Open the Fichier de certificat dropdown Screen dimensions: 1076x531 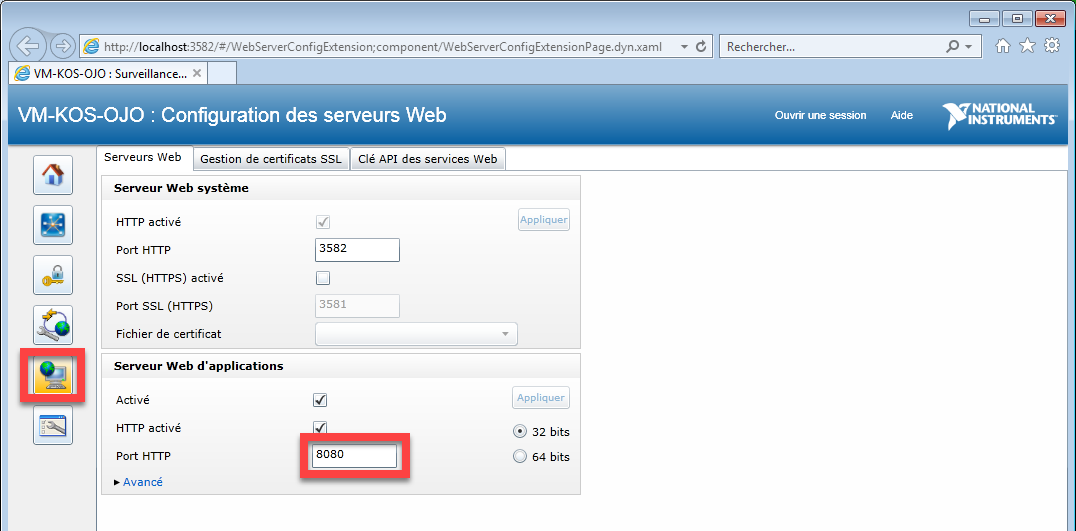click(416, 334)
